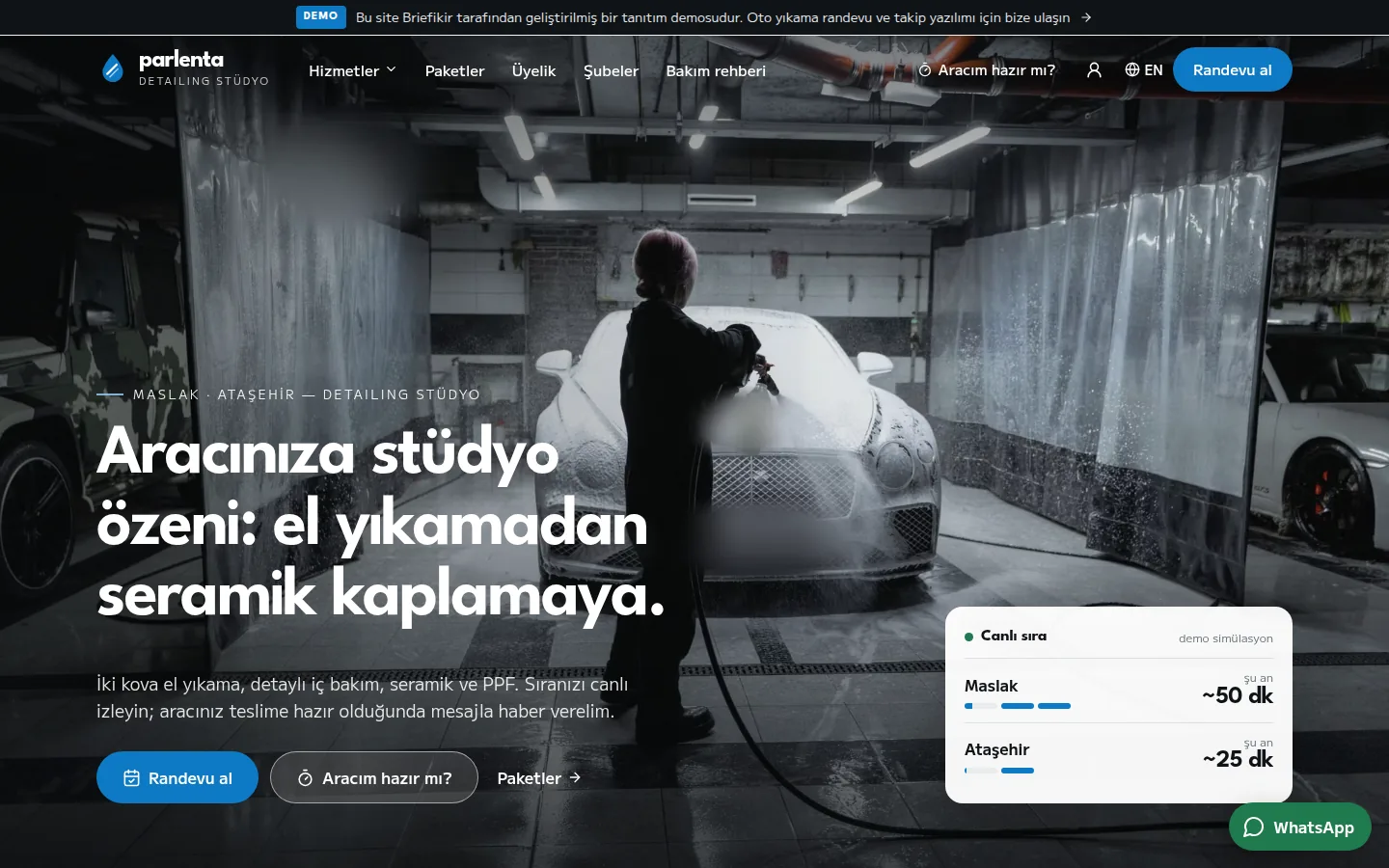The height and width of the screenshot is (868, 1389).
Task: Click the calendar icon in hero Randevu al button
Action: pos(132,778)
